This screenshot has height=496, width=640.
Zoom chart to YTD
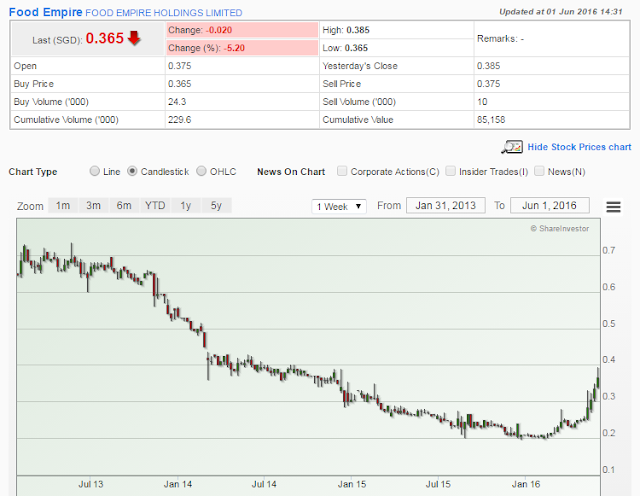(x=155, y=205)
